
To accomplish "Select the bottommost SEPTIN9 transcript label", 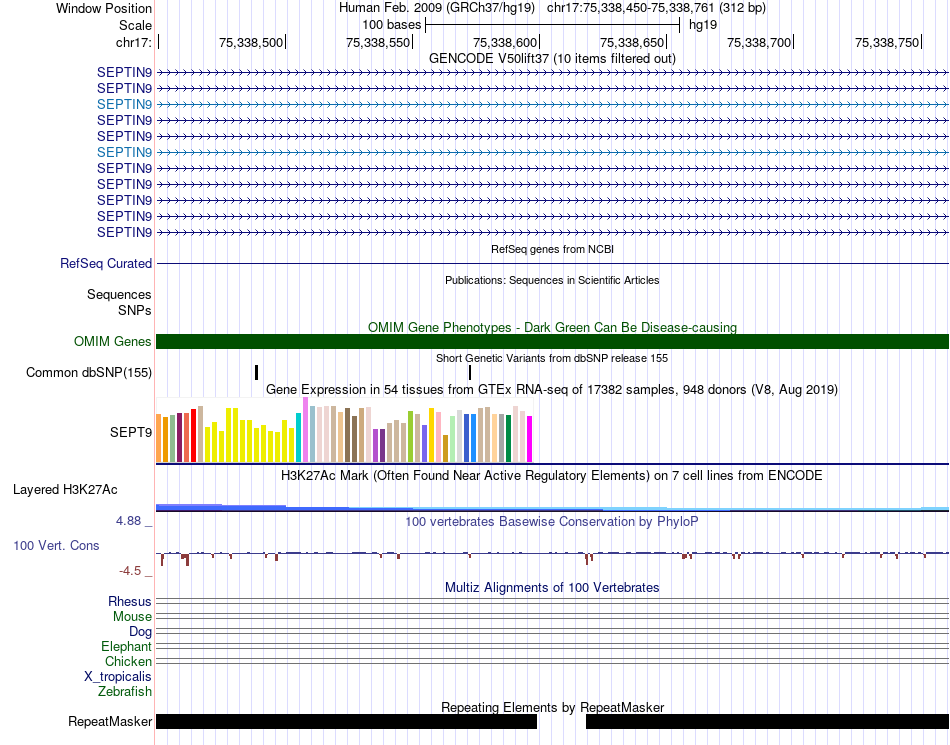I will 124,233.
